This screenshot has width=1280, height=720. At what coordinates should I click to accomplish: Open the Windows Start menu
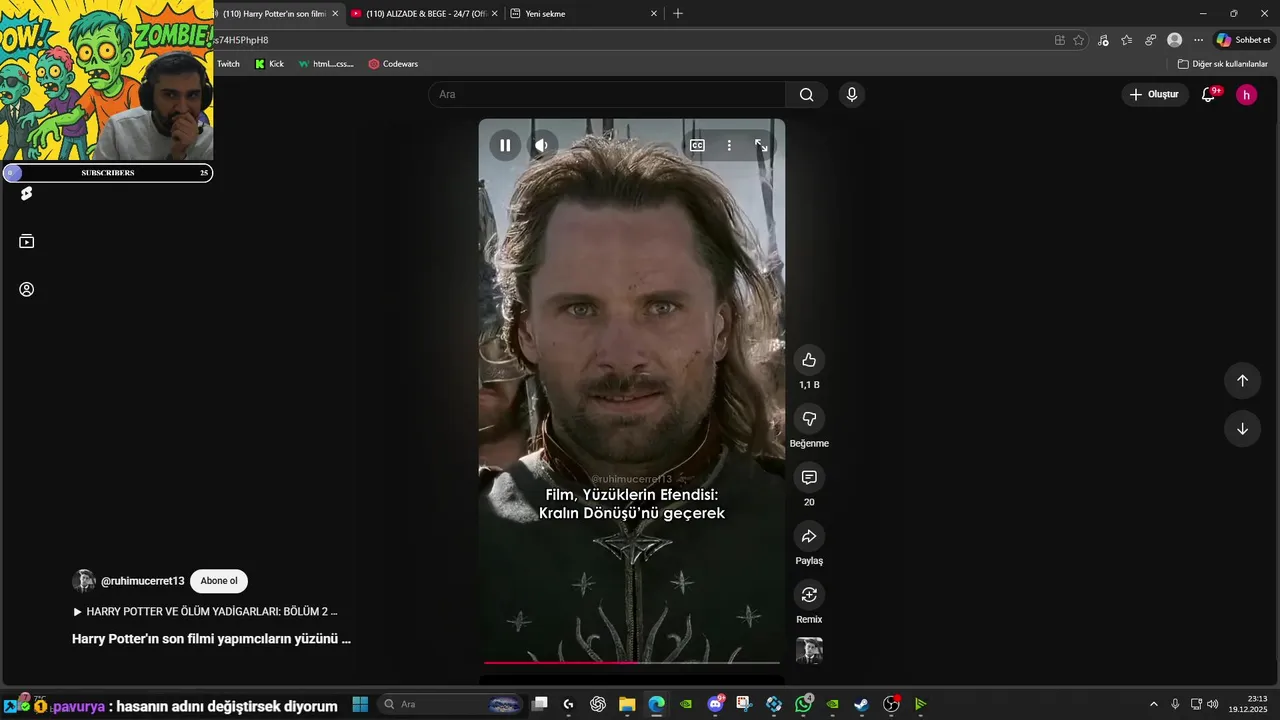click(360, 704)
